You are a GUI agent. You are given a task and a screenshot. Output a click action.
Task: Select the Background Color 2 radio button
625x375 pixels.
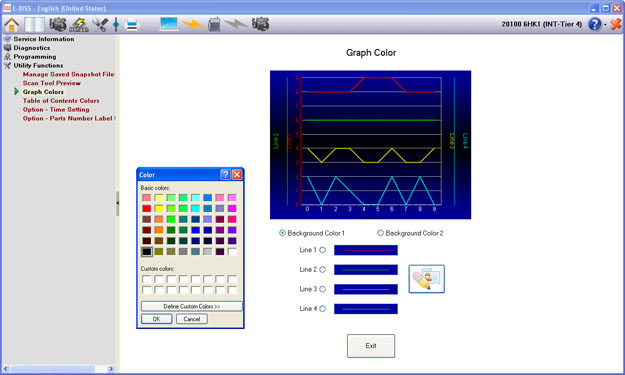pos(380,233)
